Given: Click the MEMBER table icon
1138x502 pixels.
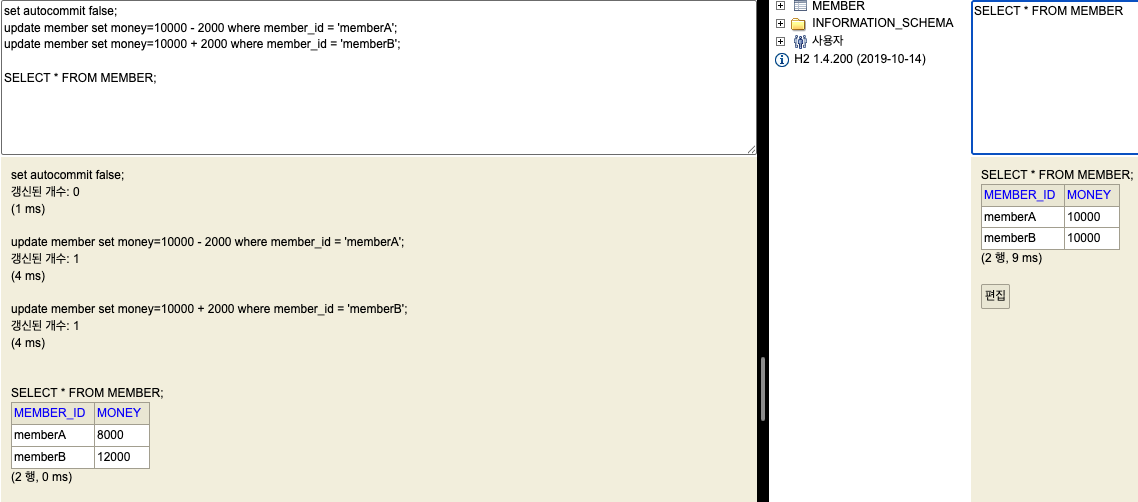Looking at the screenshot, I should pos(800,5).
